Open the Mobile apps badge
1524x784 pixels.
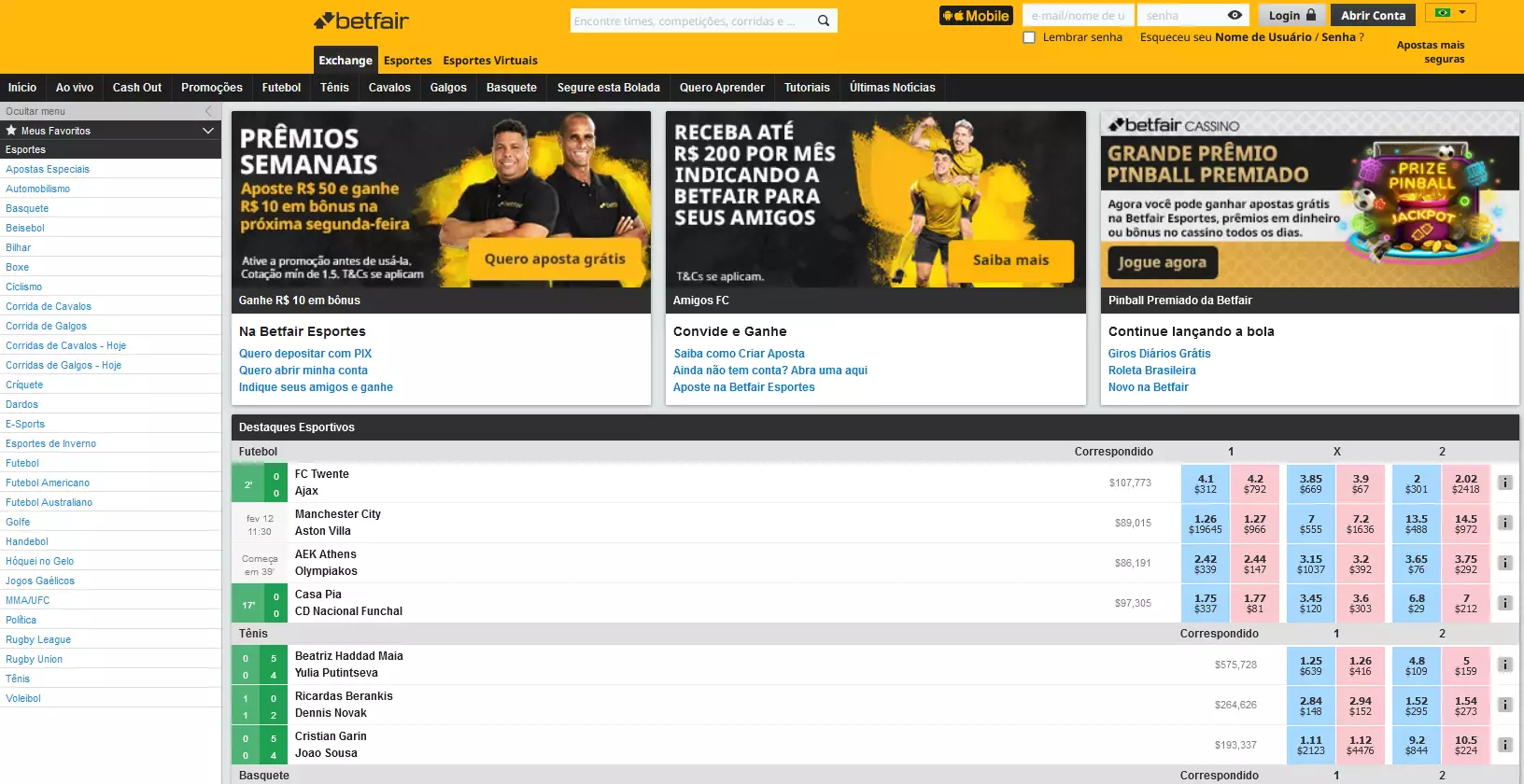[x=976, y=16]
